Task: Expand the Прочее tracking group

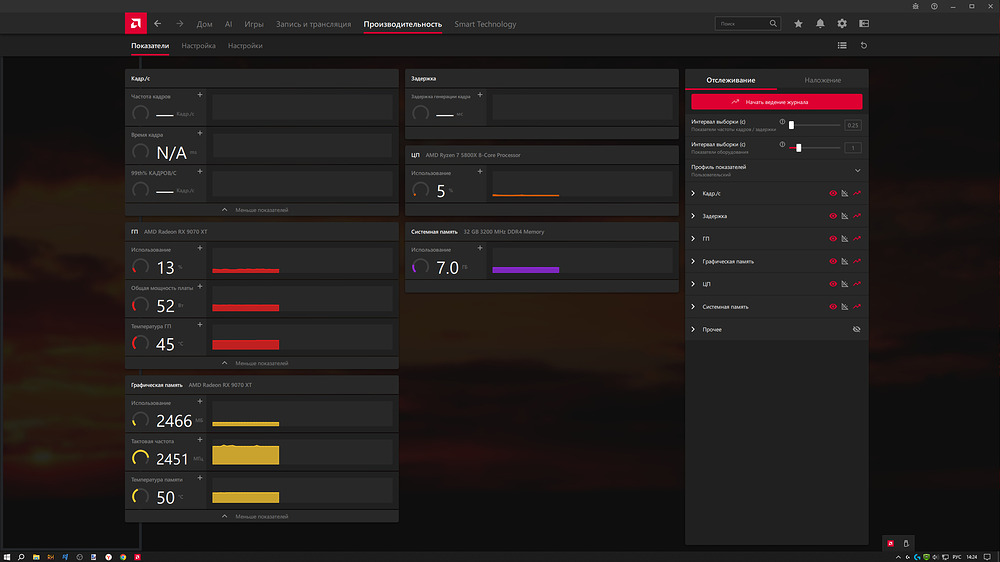Action: (x=693, y=329)
